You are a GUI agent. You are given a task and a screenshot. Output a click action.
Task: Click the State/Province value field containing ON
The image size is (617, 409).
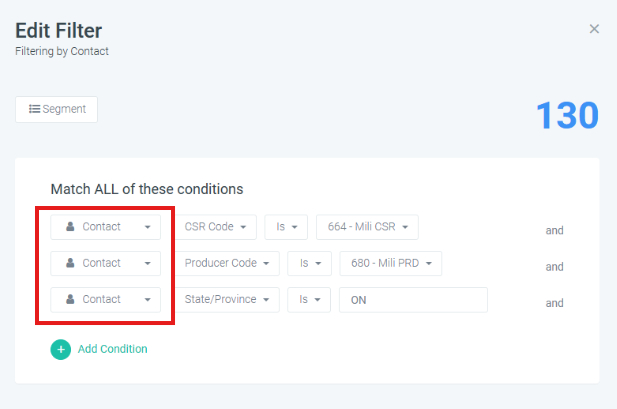coord(413,300)
